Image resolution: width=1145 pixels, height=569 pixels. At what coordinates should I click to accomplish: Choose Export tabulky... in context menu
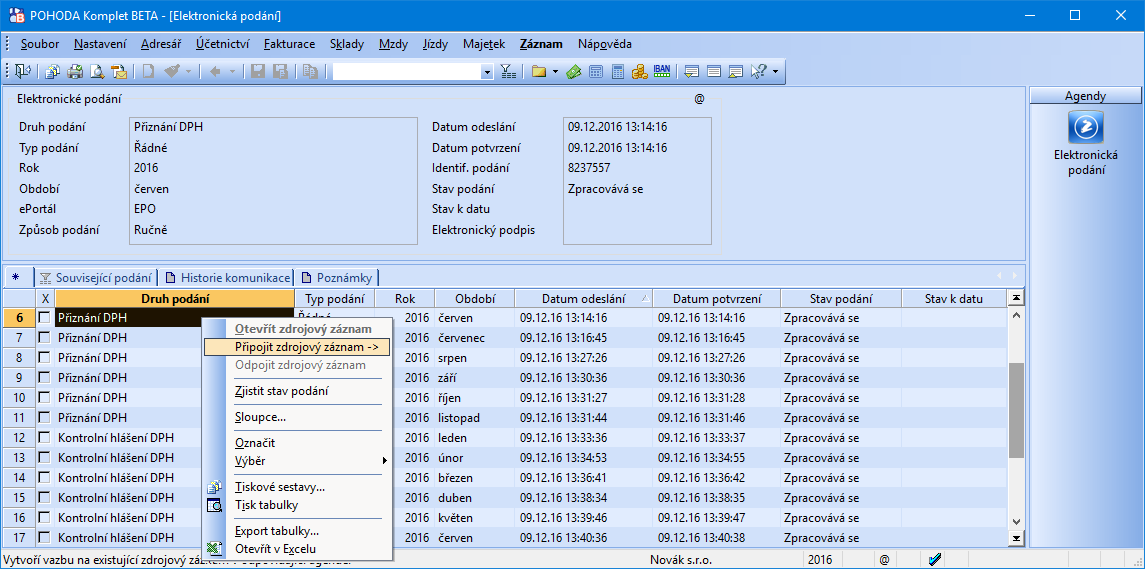coord(297,531)
